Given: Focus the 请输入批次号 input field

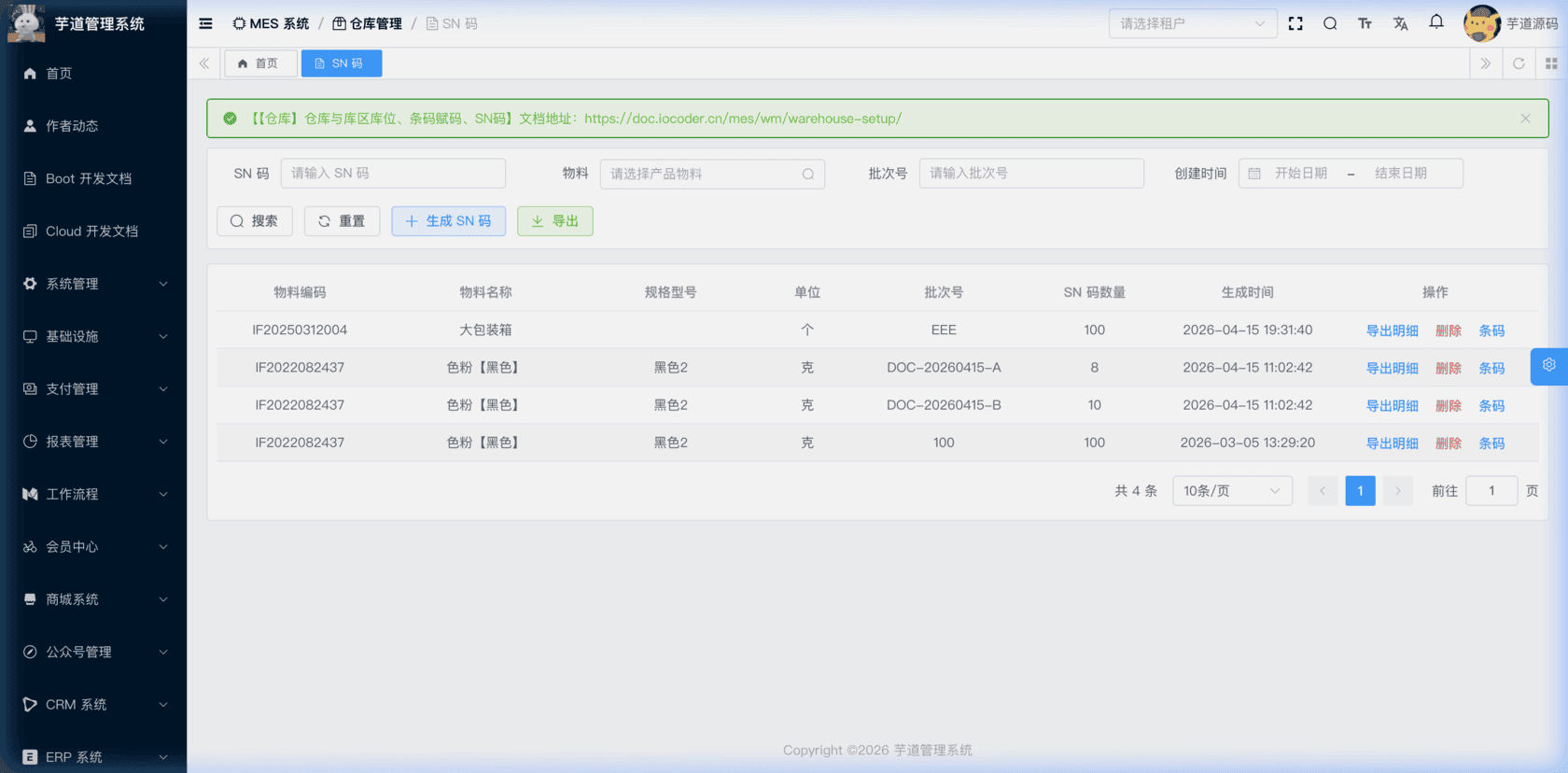Looking at the screenshot, I should tap(1031, 174).
